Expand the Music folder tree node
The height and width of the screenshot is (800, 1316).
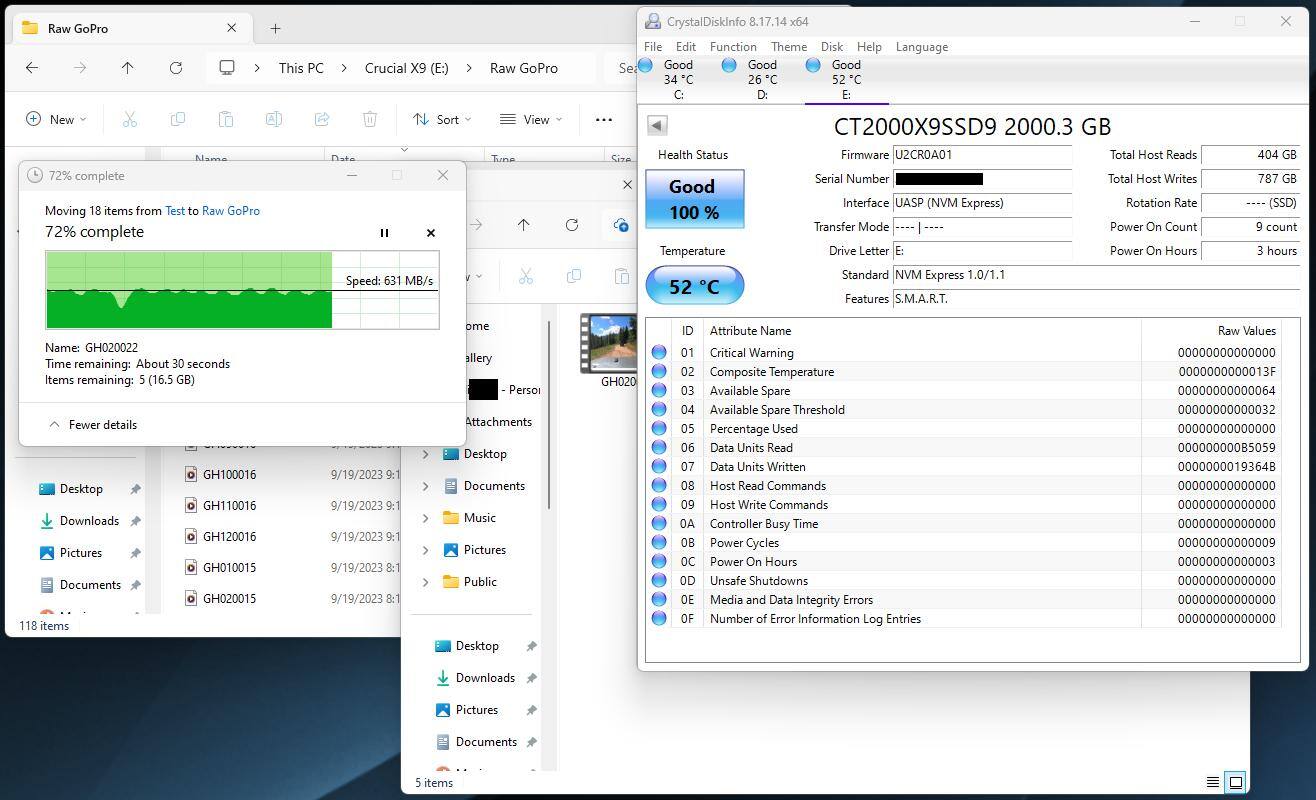426,518
